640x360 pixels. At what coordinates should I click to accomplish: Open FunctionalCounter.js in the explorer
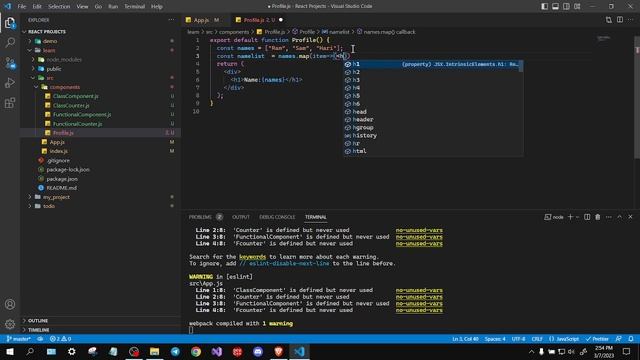pos(100,124)
